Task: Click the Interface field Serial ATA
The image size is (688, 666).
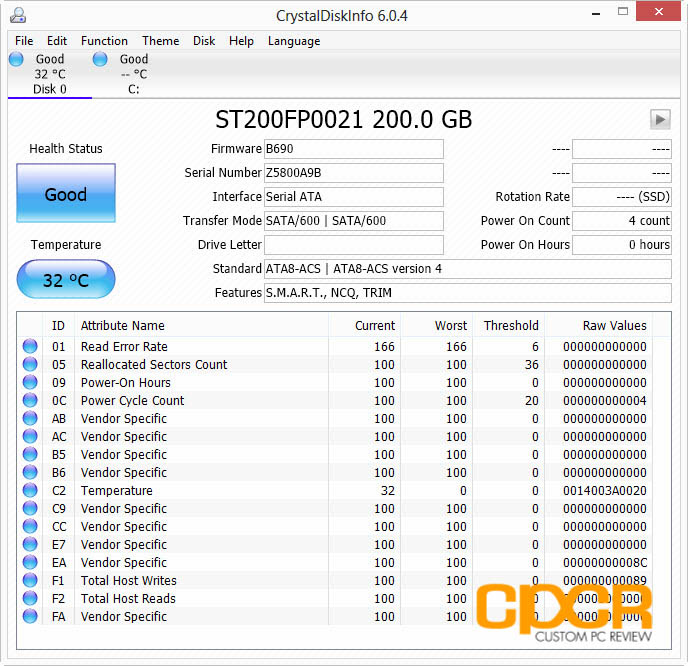Action: (354, 197)
